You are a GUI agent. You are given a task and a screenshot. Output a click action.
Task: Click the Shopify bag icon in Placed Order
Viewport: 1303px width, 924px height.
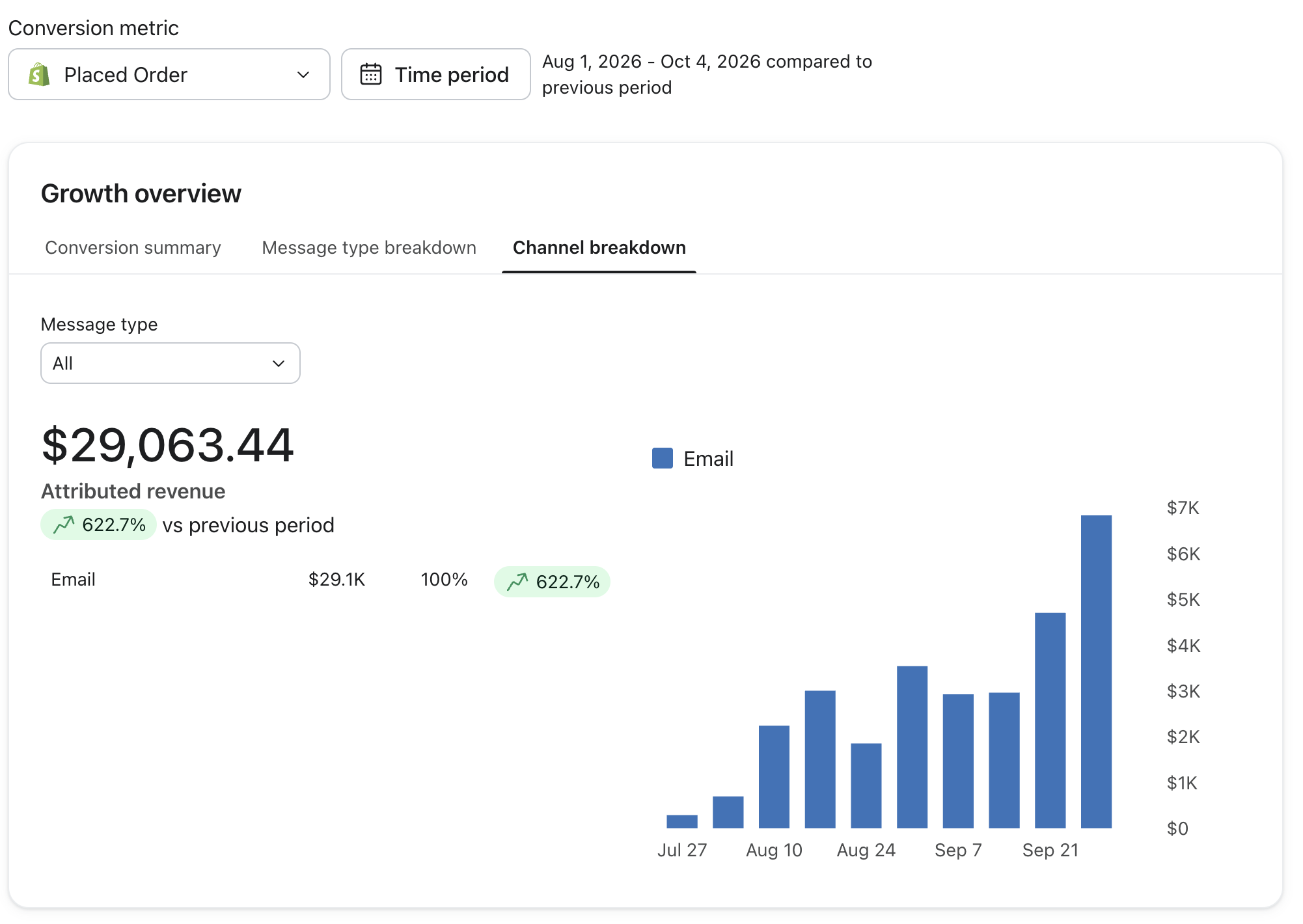39,75
